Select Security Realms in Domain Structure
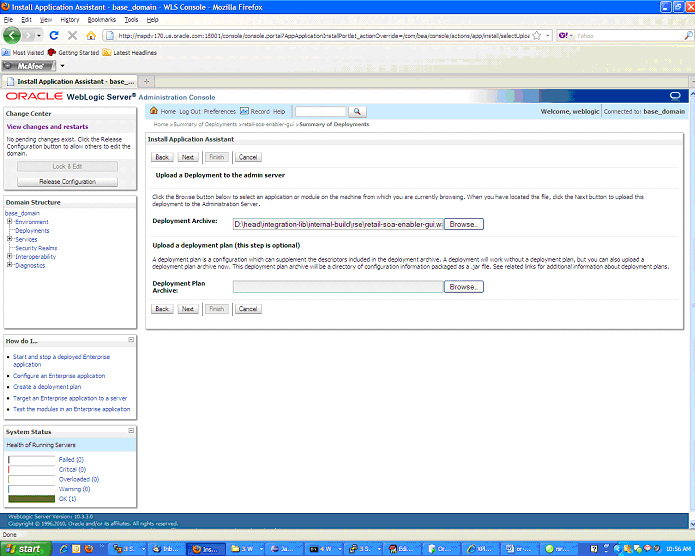This screenshot has width=695, height=556. point(36,248)
